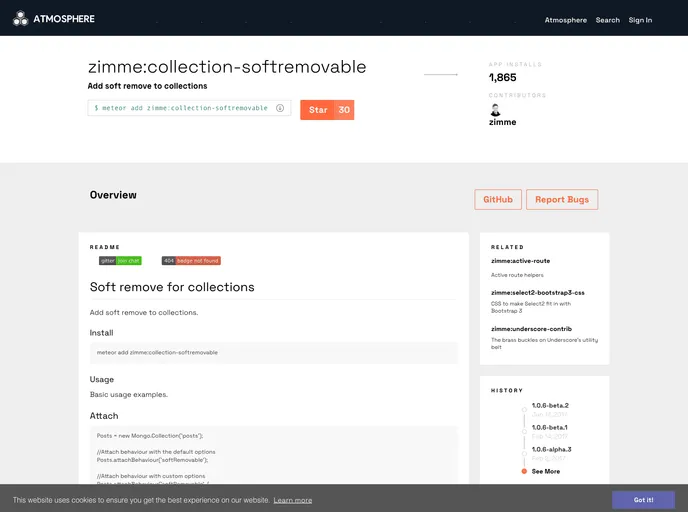Open the zimme contributor name link

pyautogui.click(x=502, y=122)
